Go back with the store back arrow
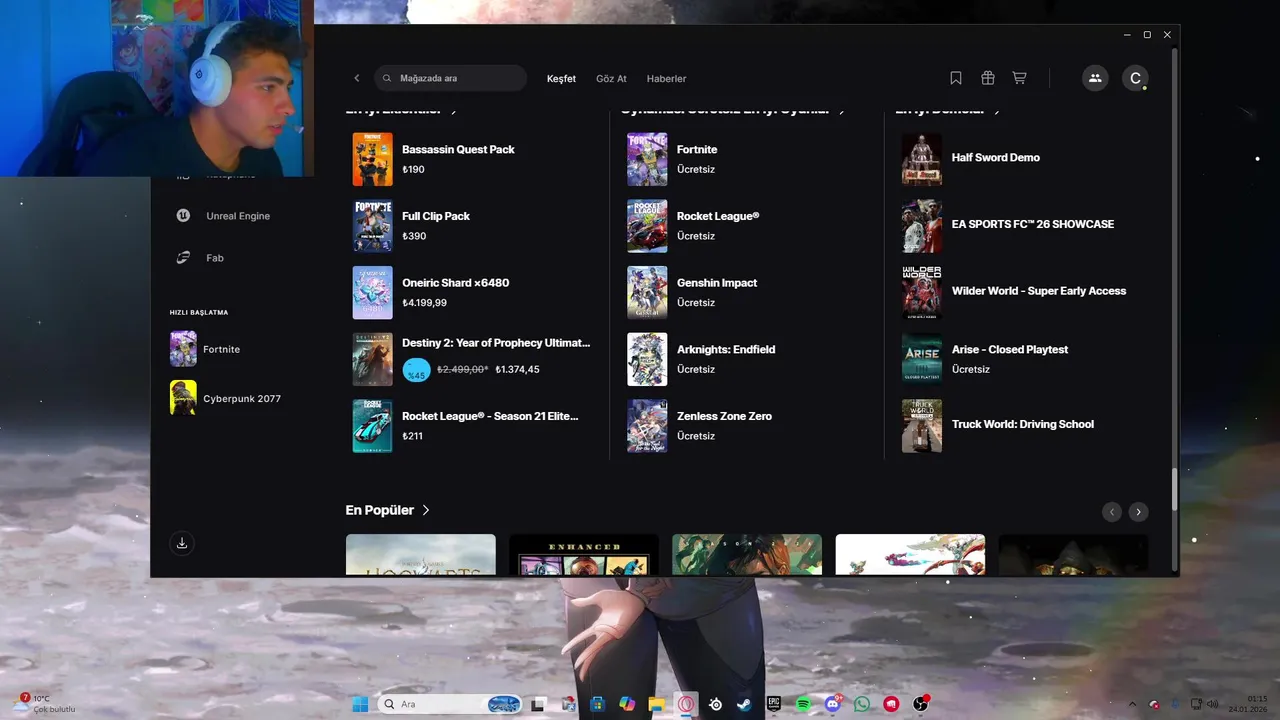This screenshot has height=720, width=1280. click(x=356, y=78)
